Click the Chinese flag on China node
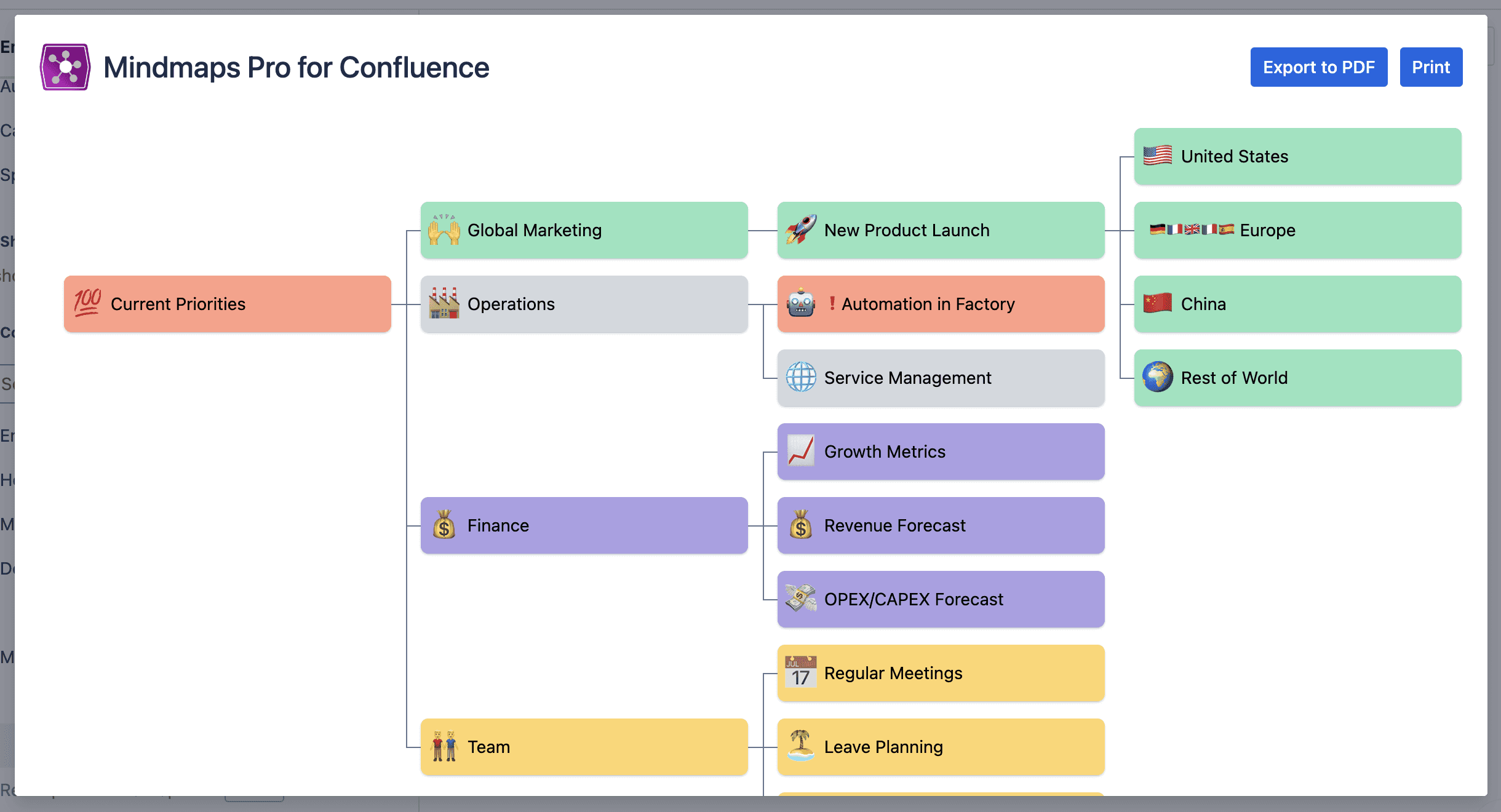Viewport: 1501px width, 812px height. pyautogui.click(x=1158, y=303)
